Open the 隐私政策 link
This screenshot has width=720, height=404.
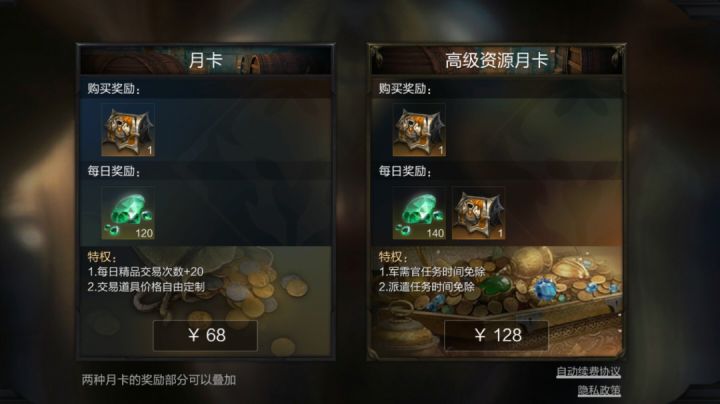coord(599,390)
